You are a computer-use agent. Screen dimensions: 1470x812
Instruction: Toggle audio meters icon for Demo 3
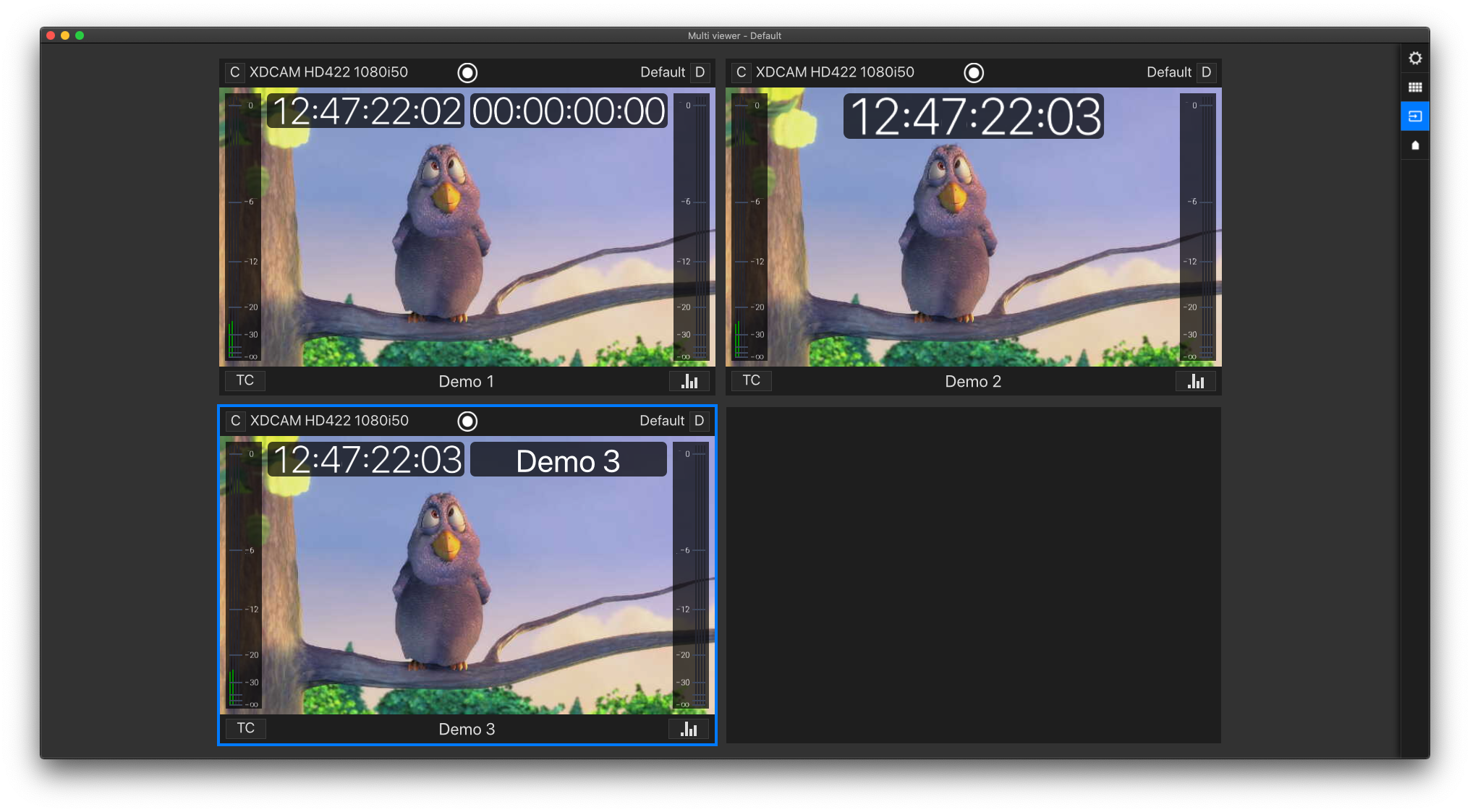point(689,729)
